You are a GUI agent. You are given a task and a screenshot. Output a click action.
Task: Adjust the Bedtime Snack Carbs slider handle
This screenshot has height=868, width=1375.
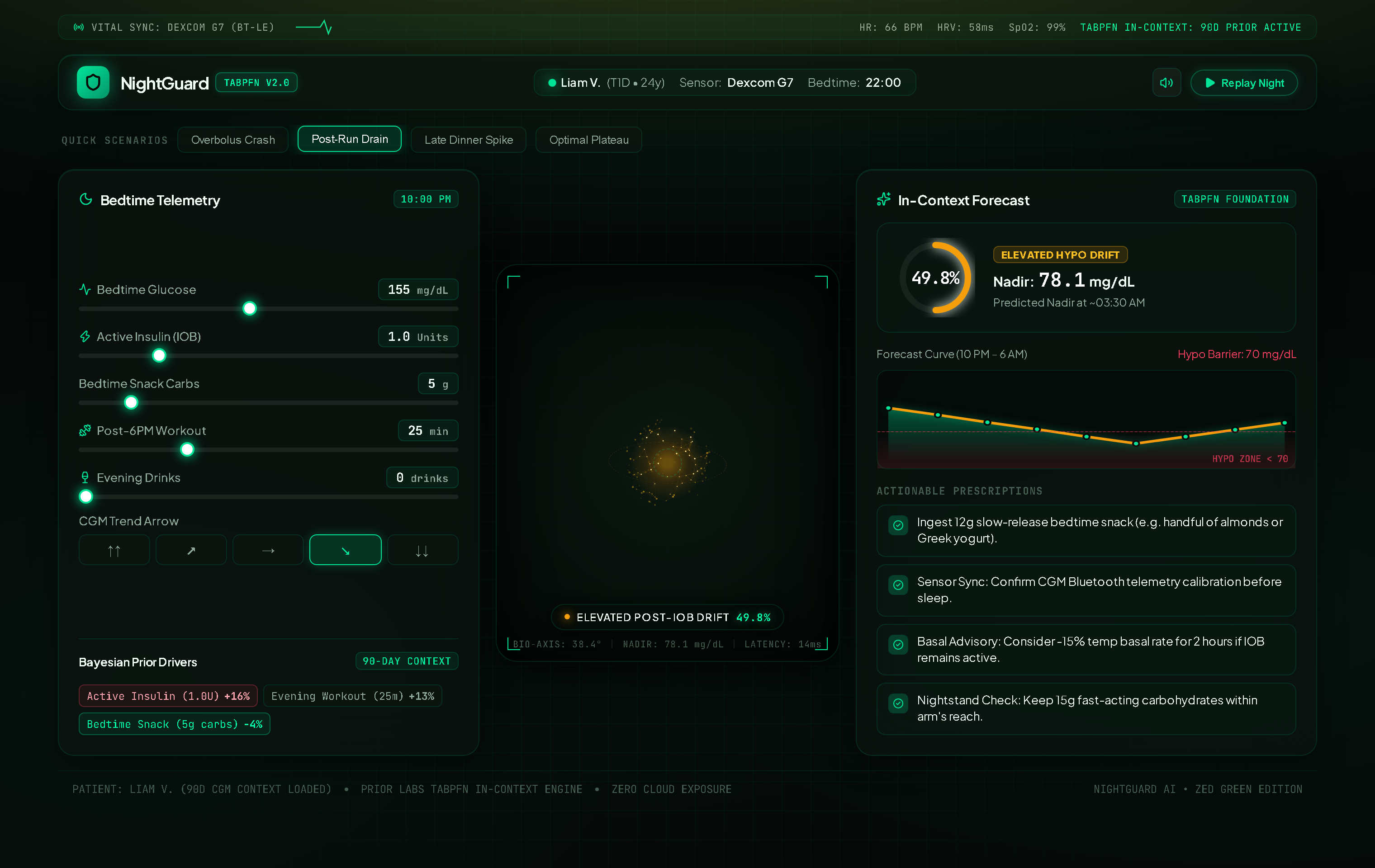[131, 403]
